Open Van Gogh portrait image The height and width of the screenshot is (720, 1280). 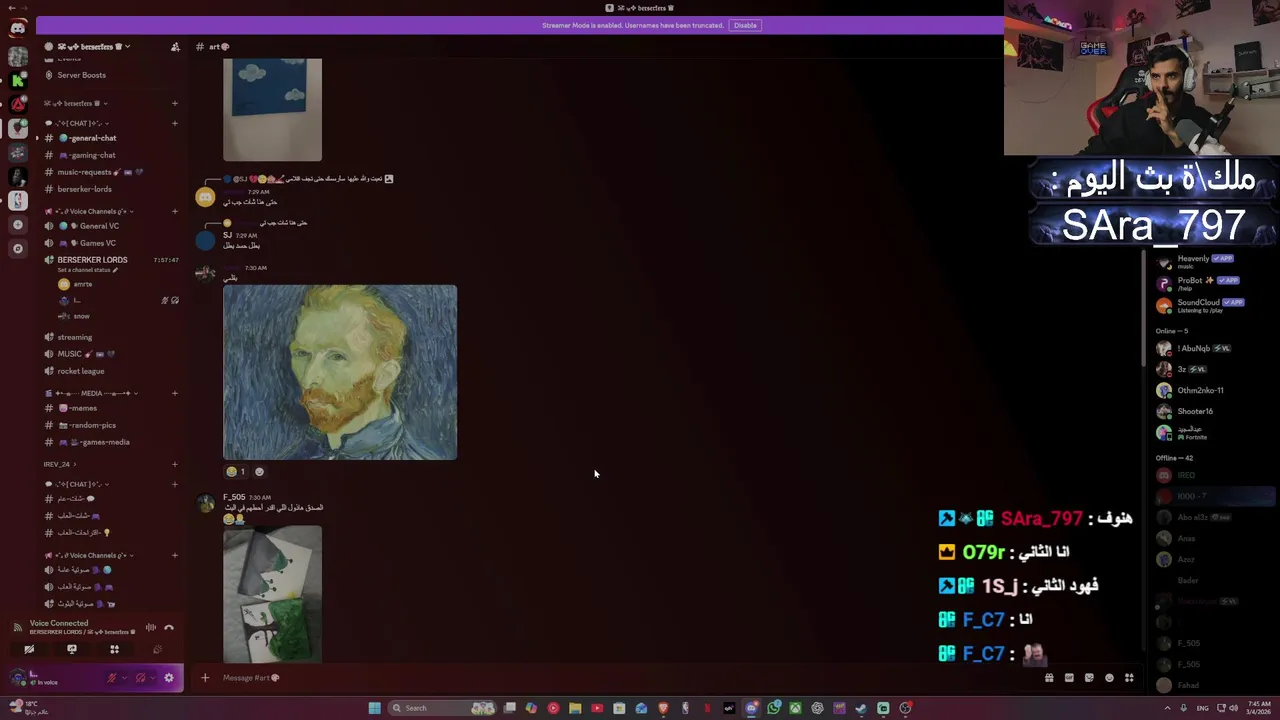340,373
